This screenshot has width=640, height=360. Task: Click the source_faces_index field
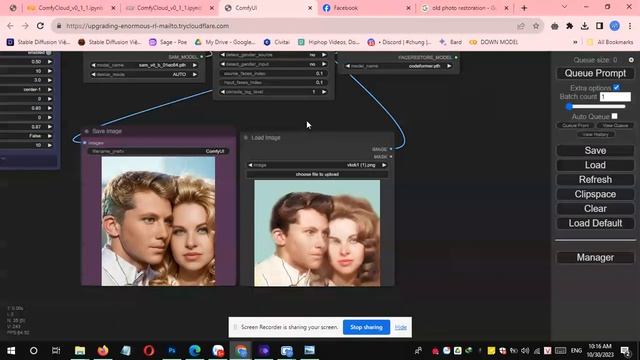pyautogui.click(x=273, y=73)
